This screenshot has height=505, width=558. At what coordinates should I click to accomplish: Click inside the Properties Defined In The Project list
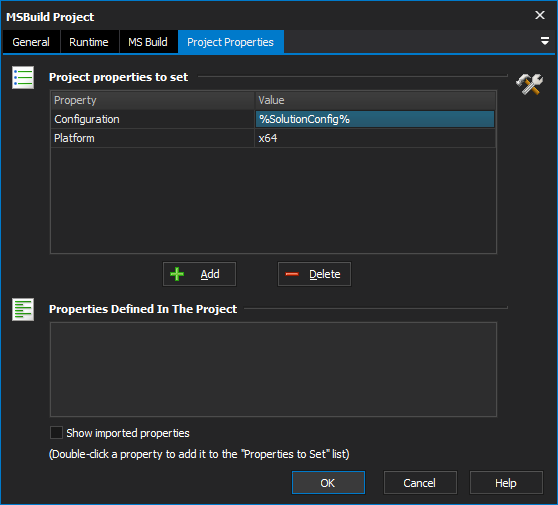tap(273, 369)
